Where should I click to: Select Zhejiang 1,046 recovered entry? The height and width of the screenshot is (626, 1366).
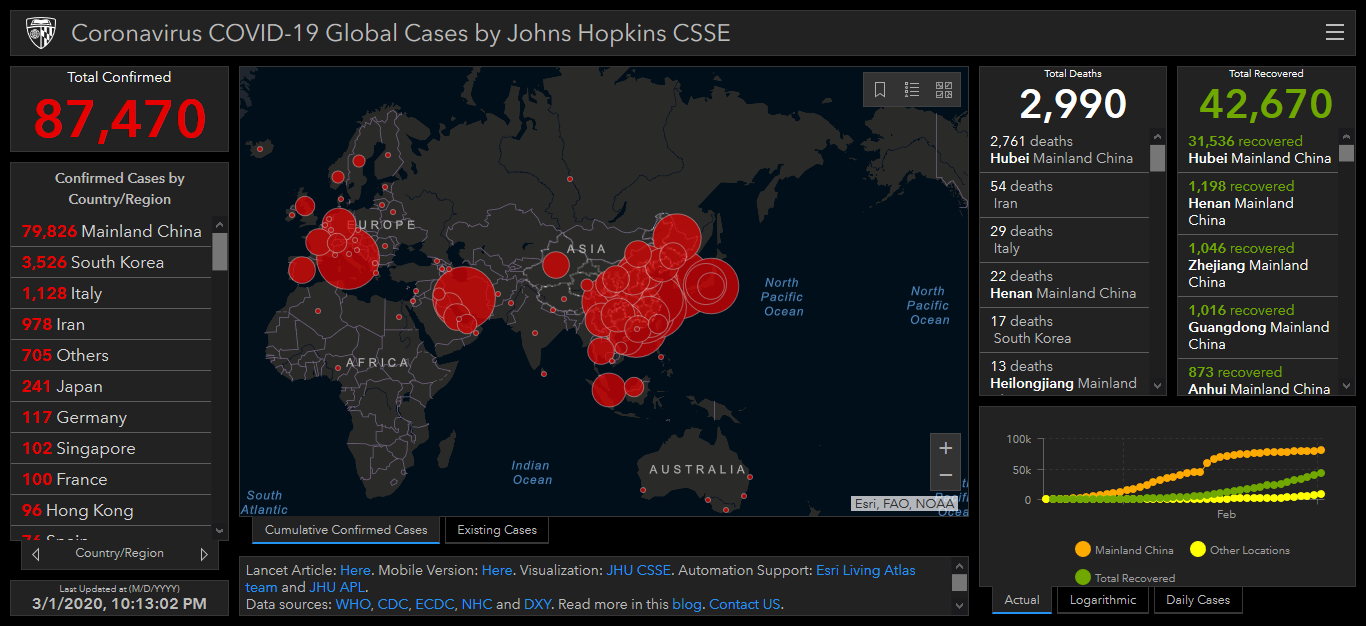coord(1258,265)
